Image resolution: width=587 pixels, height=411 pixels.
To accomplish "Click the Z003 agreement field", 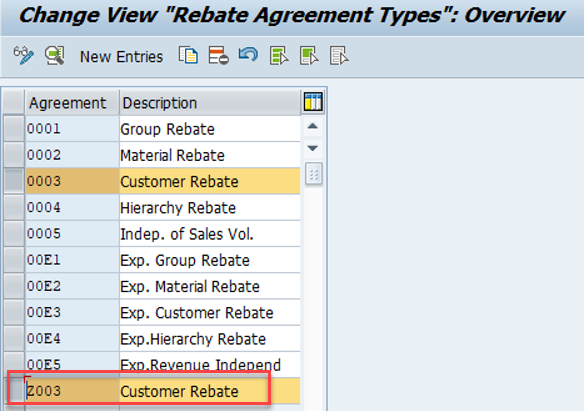I will click(x=72, y=390).
